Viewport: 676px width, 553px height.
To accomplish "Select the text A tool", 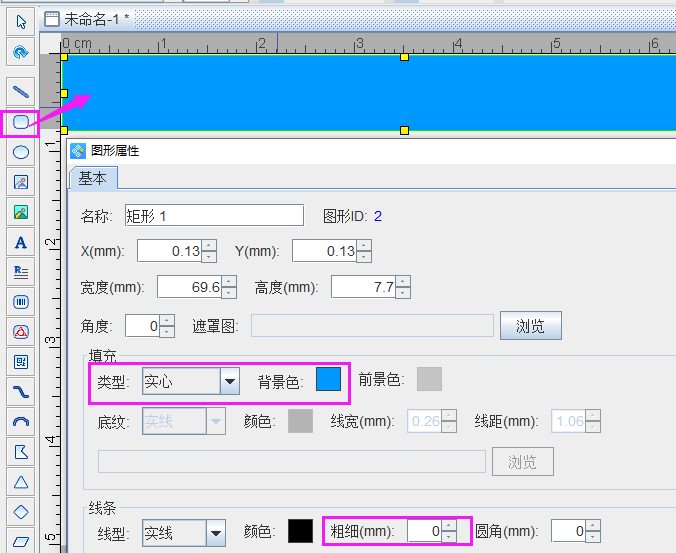I will click(20, 242).
